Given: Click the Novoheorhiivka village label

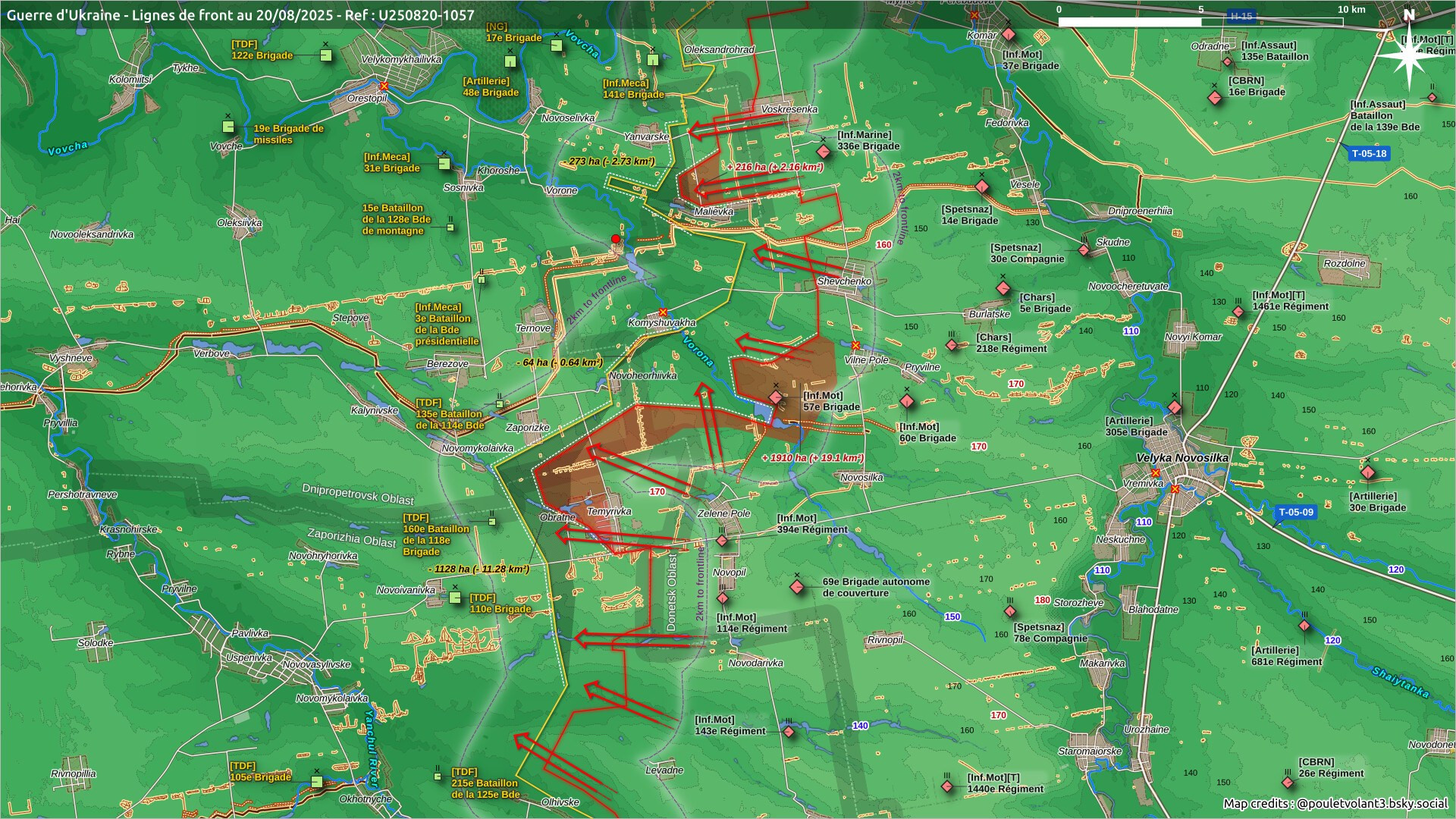Looking at the screenshot, I should tap(643, 375).
